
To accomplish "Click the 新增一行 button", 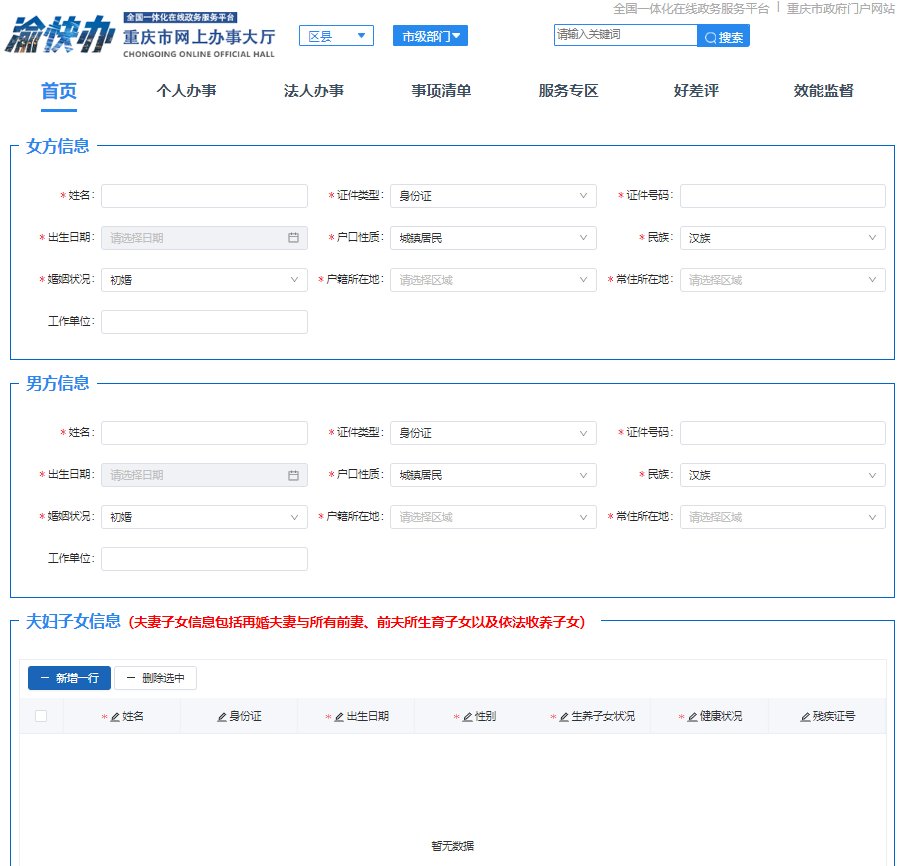I will [x=69, y=678].
